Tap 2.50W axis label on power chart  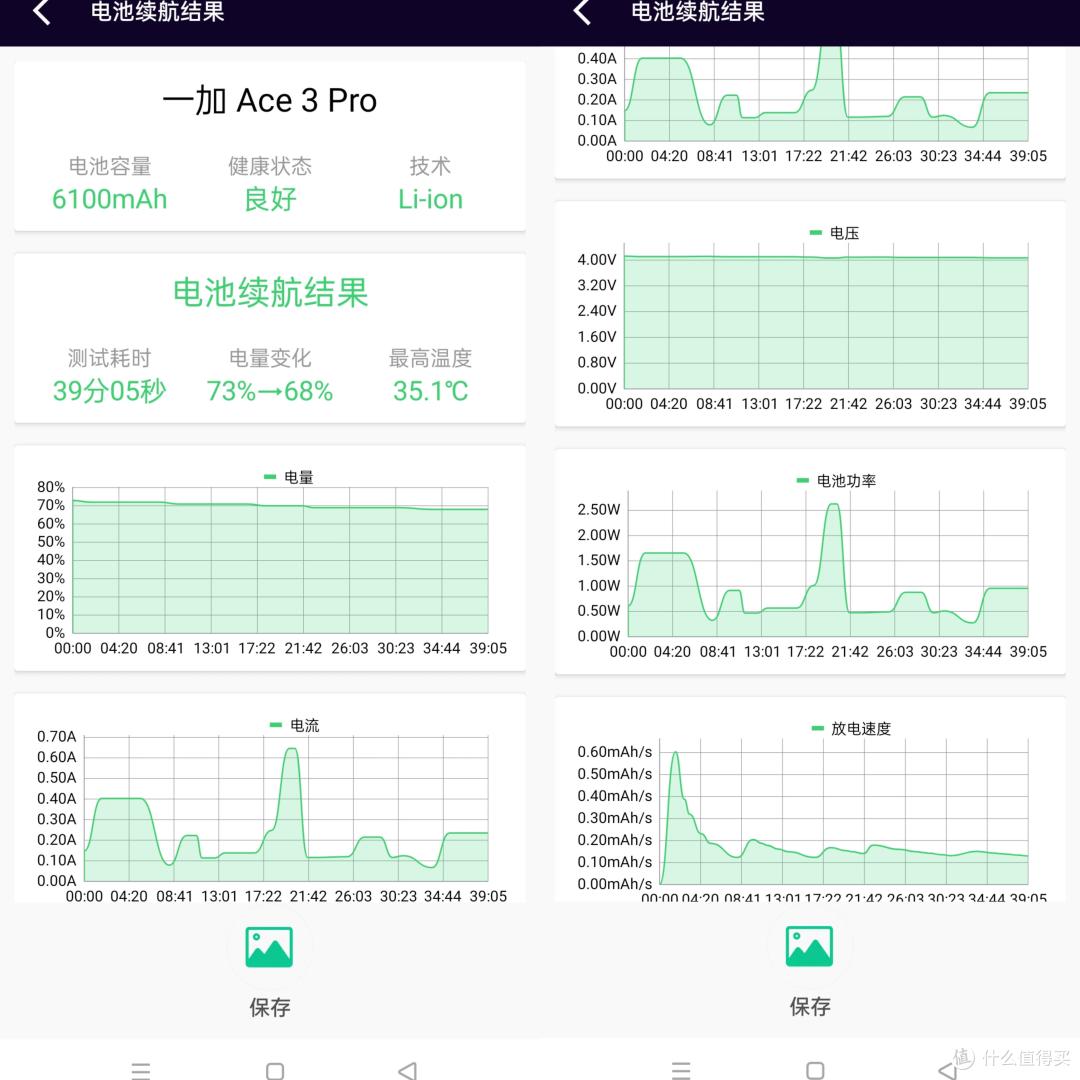[x=599, y=510]
